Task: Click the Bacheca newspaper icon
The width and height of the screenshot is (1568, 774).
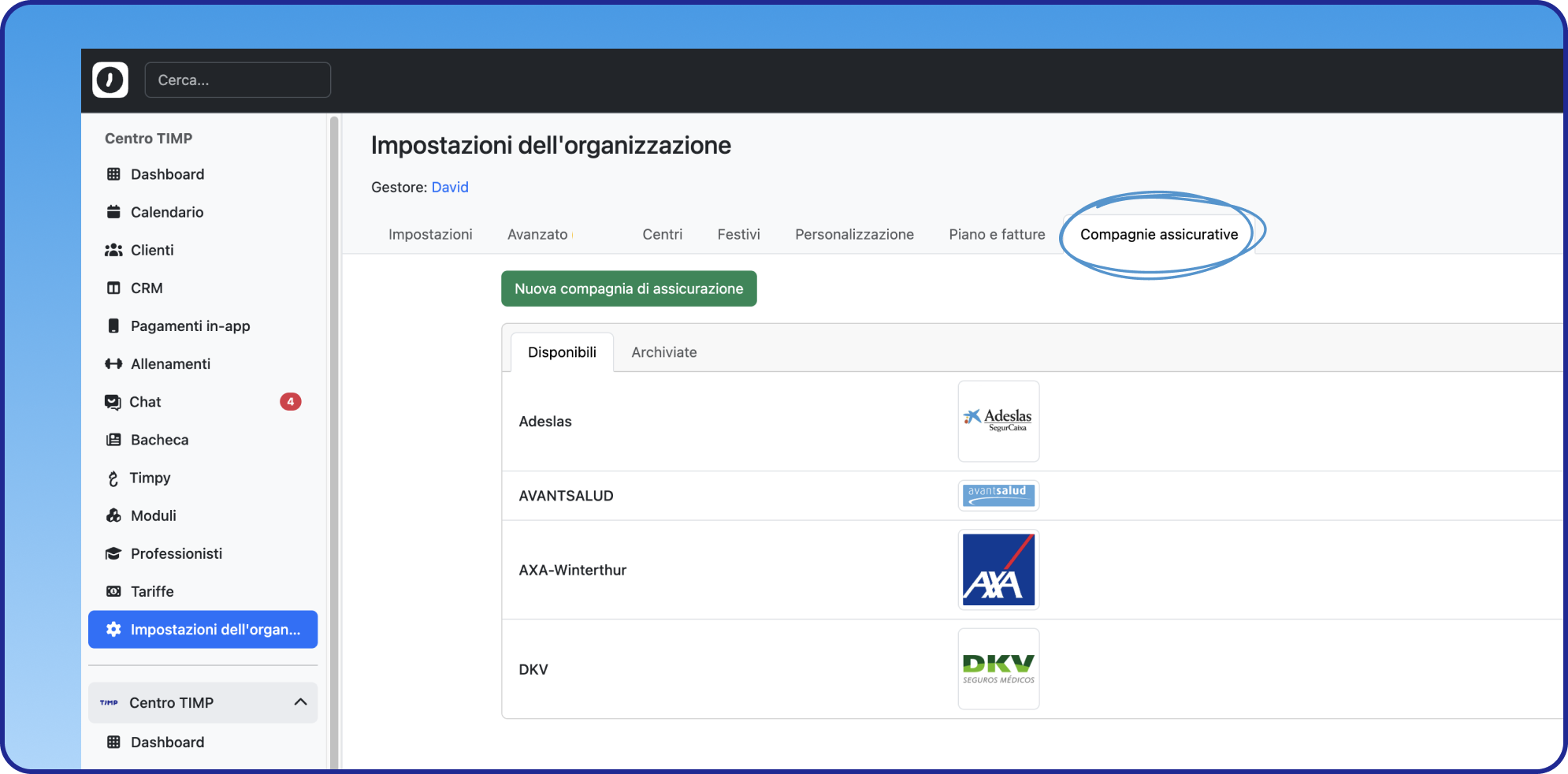Action: 113,440
